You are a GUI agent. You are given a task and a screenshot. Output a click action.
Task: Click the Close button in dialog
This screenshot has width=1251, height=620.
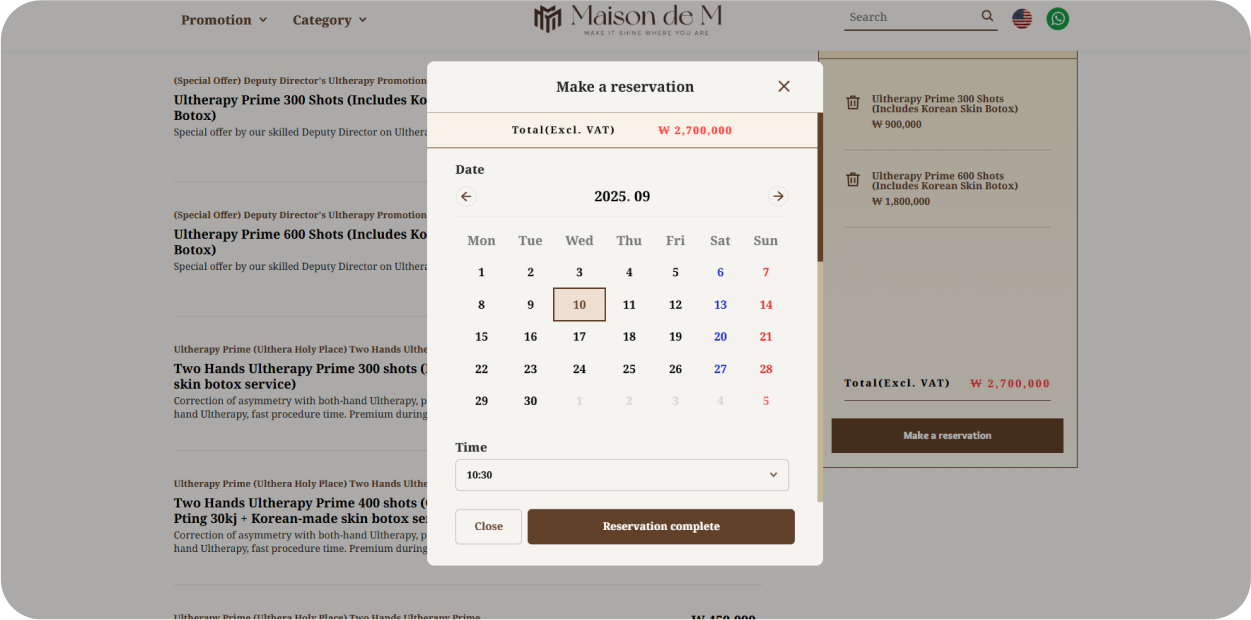pos(488,527)
